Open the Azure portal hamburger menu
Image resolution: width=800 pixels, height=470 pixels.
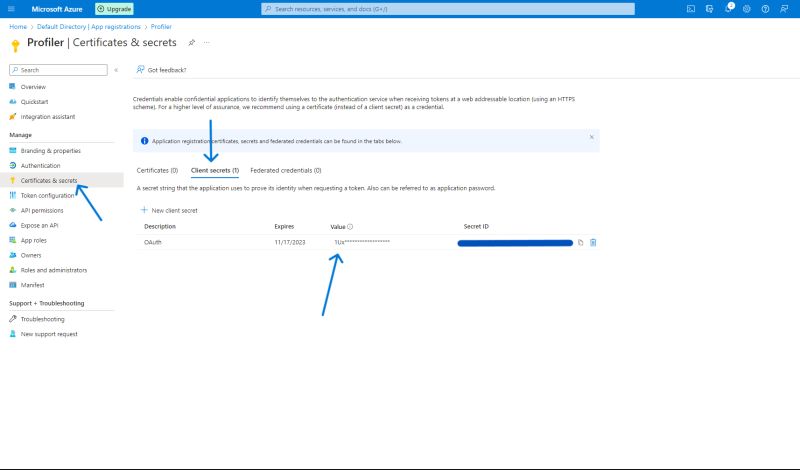click(x=11, y=9)
